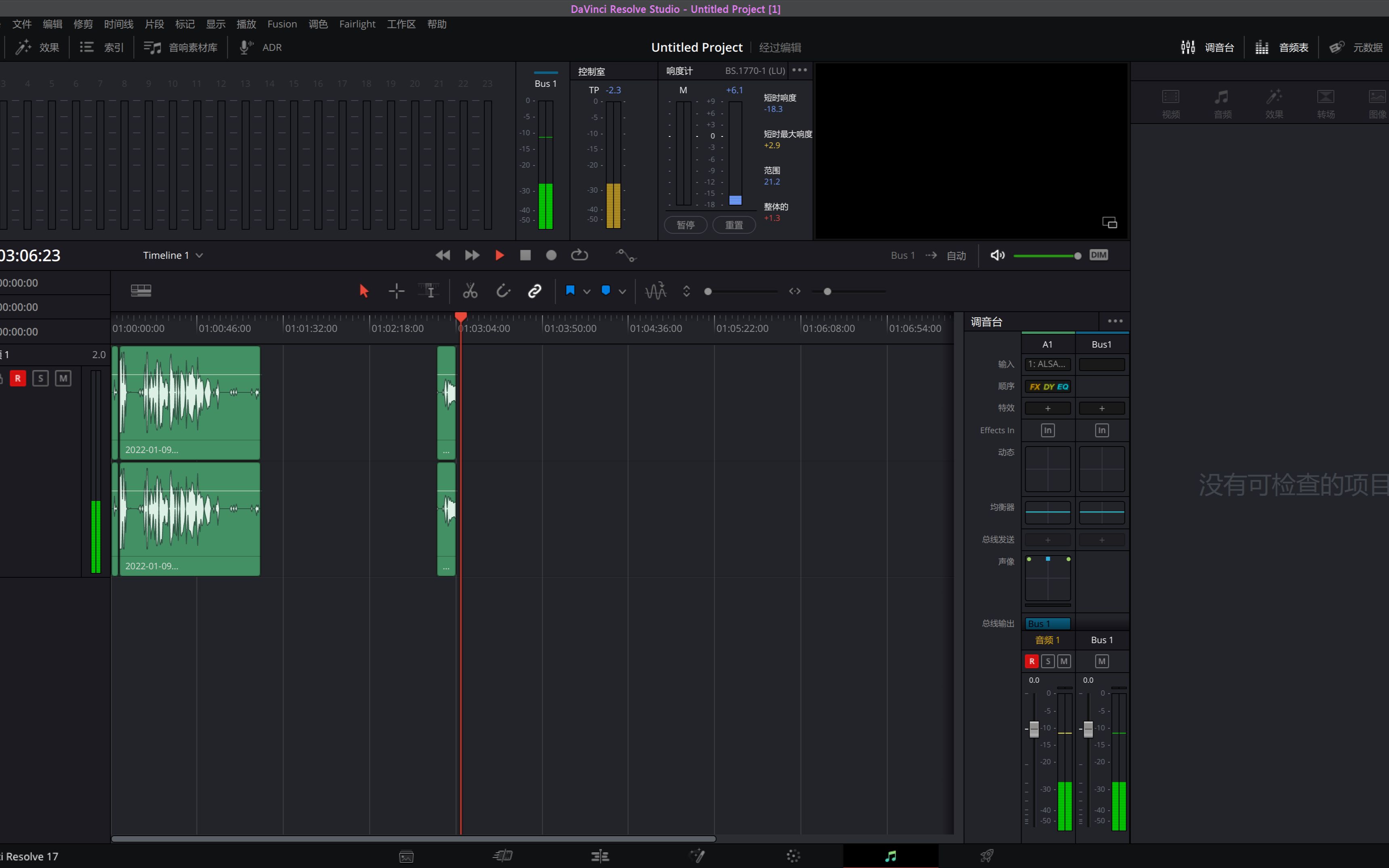Toggle the Meters (音频表) panel

click(x=1282, y=47)
